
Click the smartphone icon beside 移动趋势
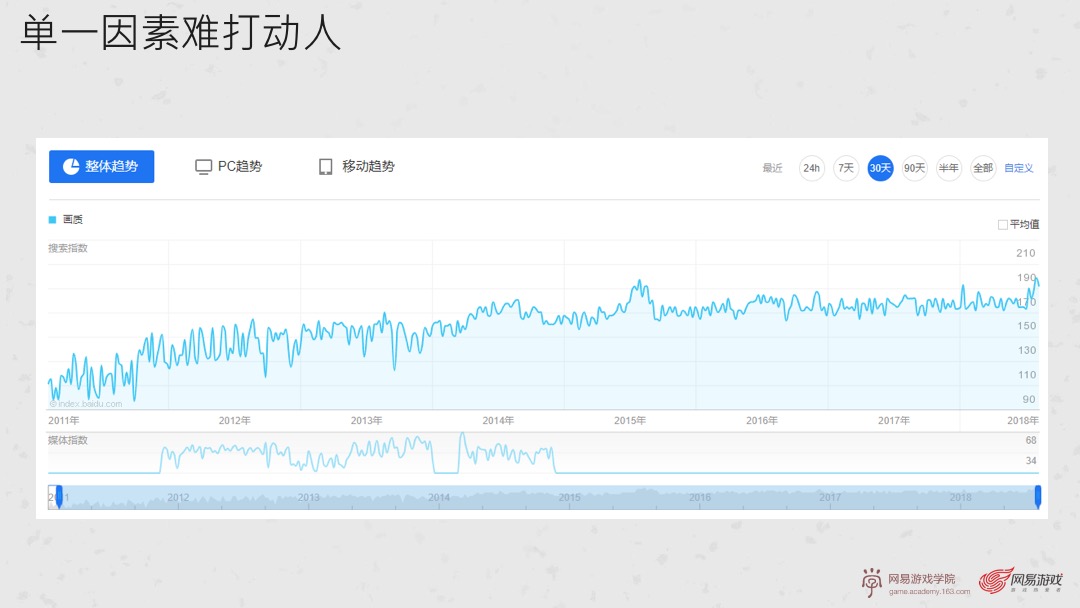point(324,166)
